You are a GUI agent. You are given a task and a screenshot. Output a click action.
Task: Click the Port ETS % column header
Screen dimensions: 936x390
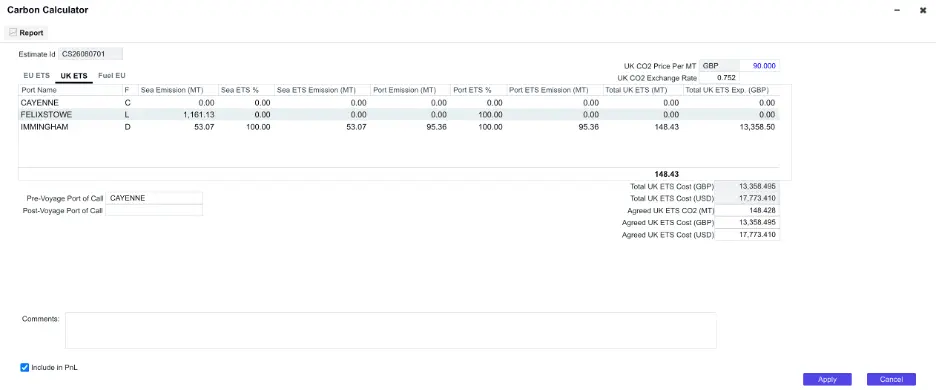coord(479,90)
